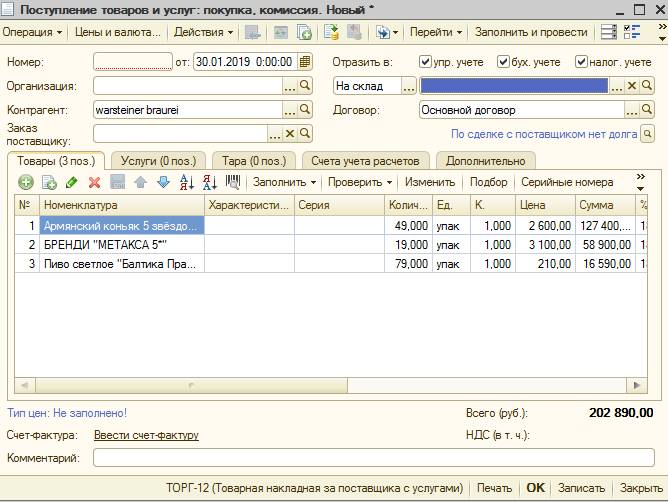Click green Add row icon in goods table
This screenshot has width=668, height=502.
[x=26, y=182]
